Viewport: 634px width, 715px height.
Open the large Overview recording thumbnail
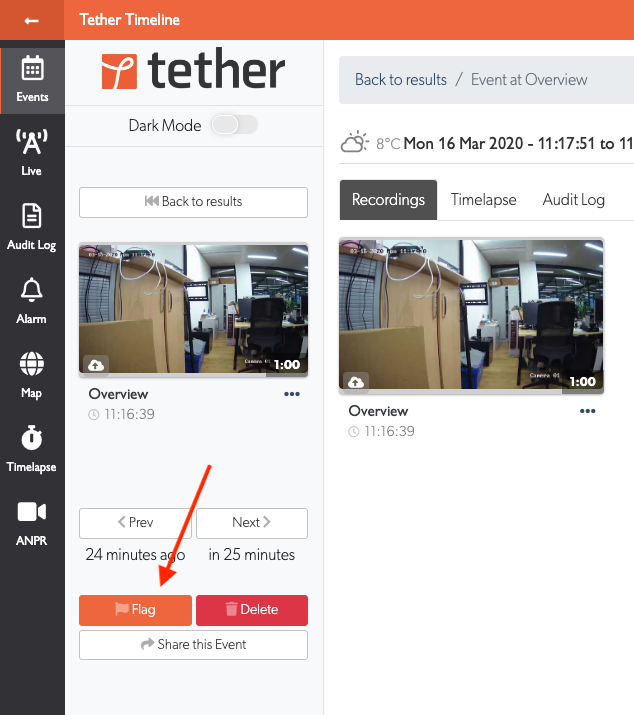[x=471, y=316]
